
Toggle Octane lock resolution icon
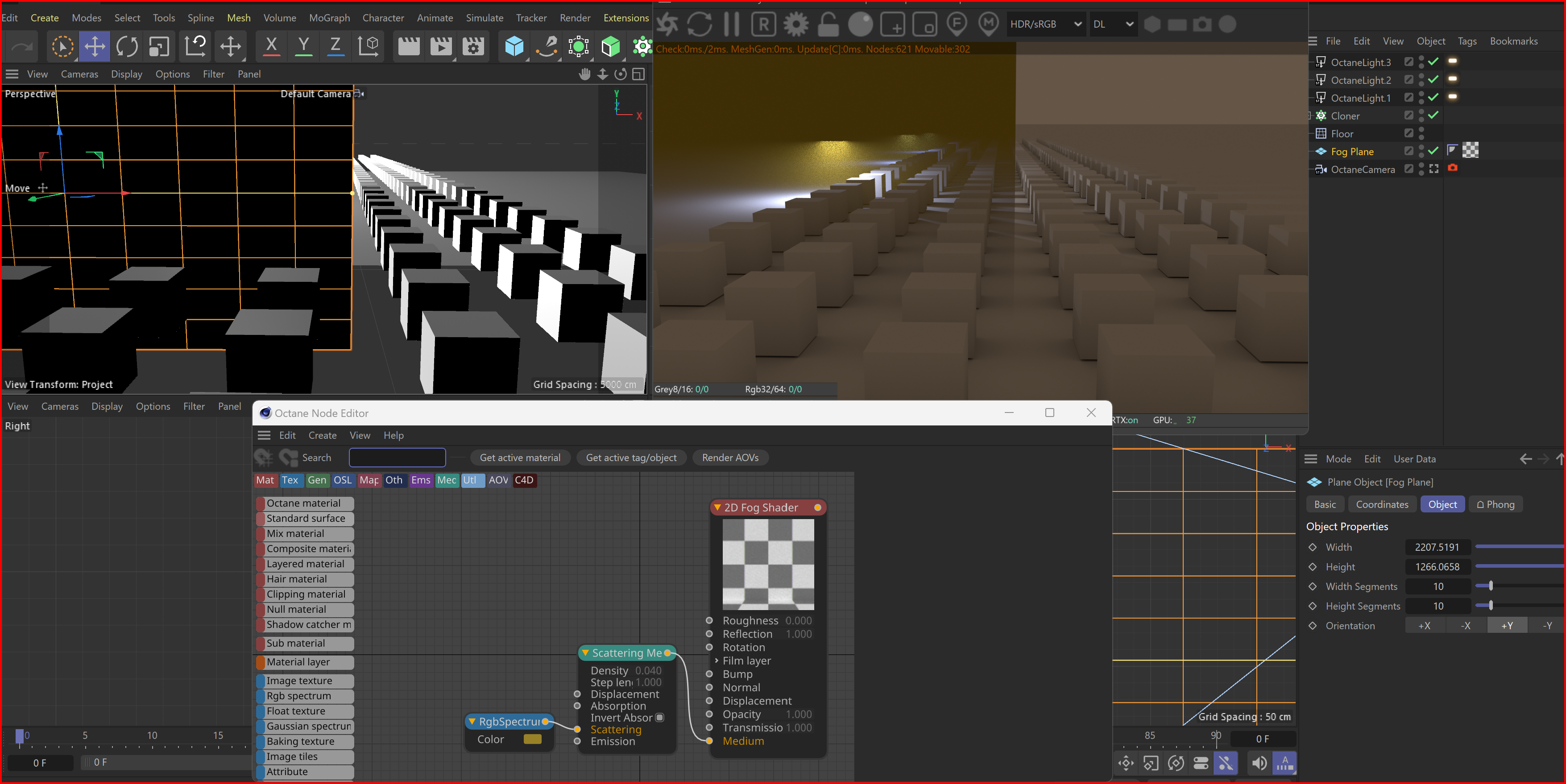click(828, 25)
